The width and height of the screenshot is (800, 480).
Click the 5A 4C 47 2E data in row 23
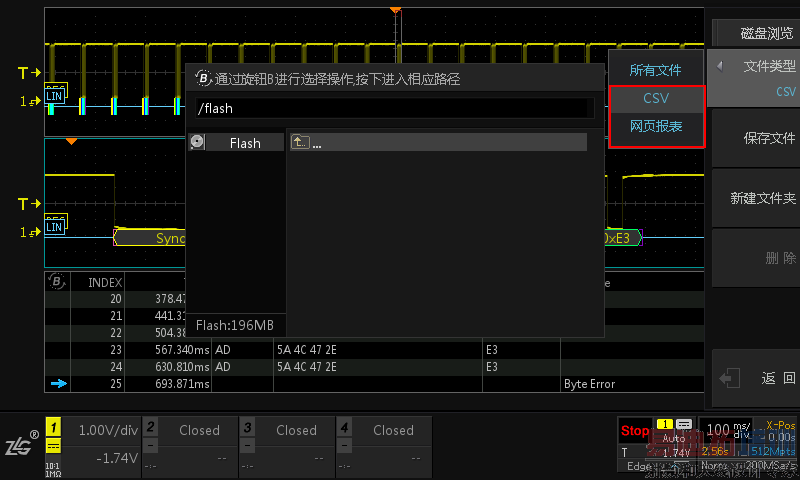[307, 350]
